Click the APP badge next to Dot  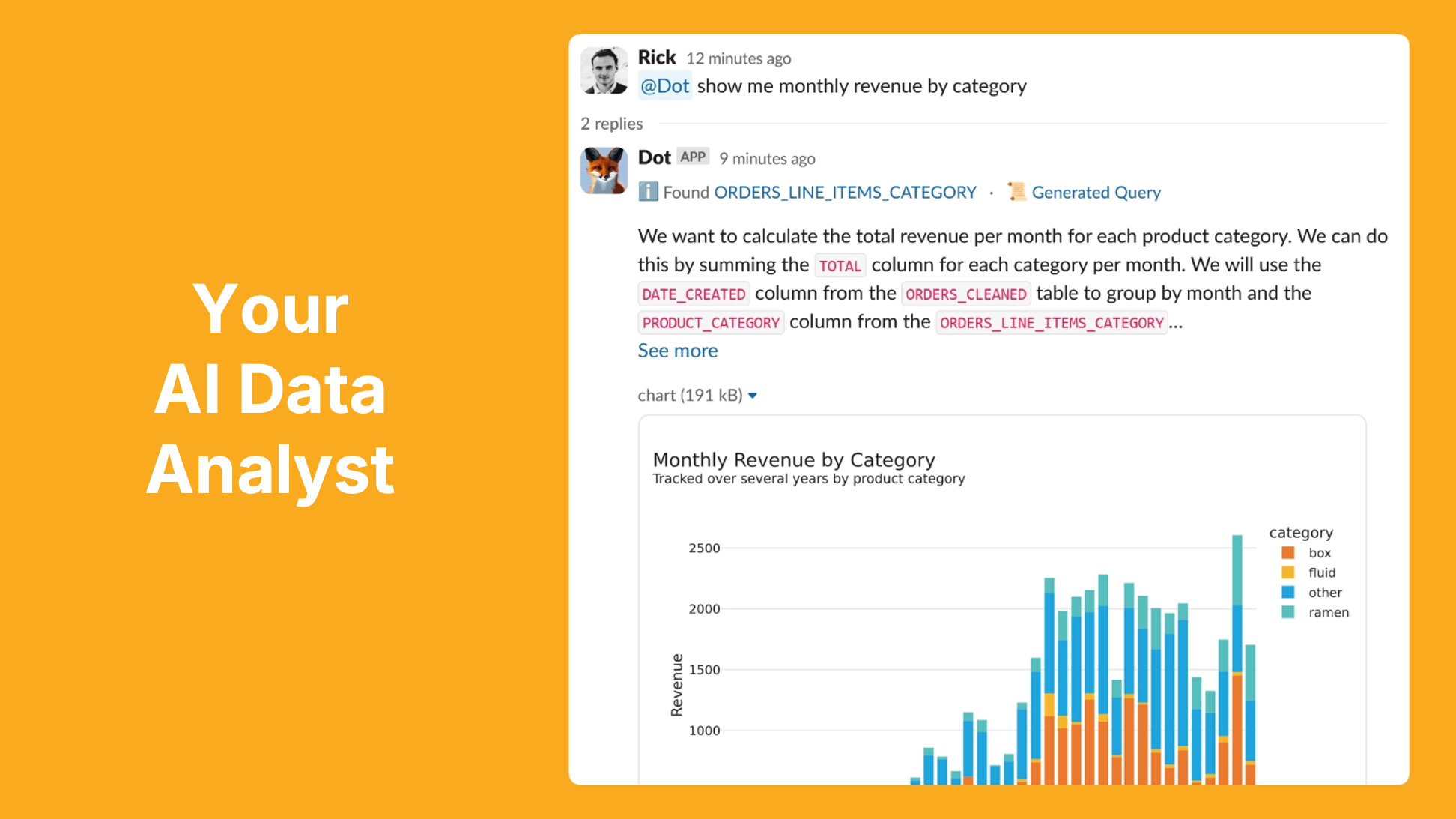click(693, 157)
